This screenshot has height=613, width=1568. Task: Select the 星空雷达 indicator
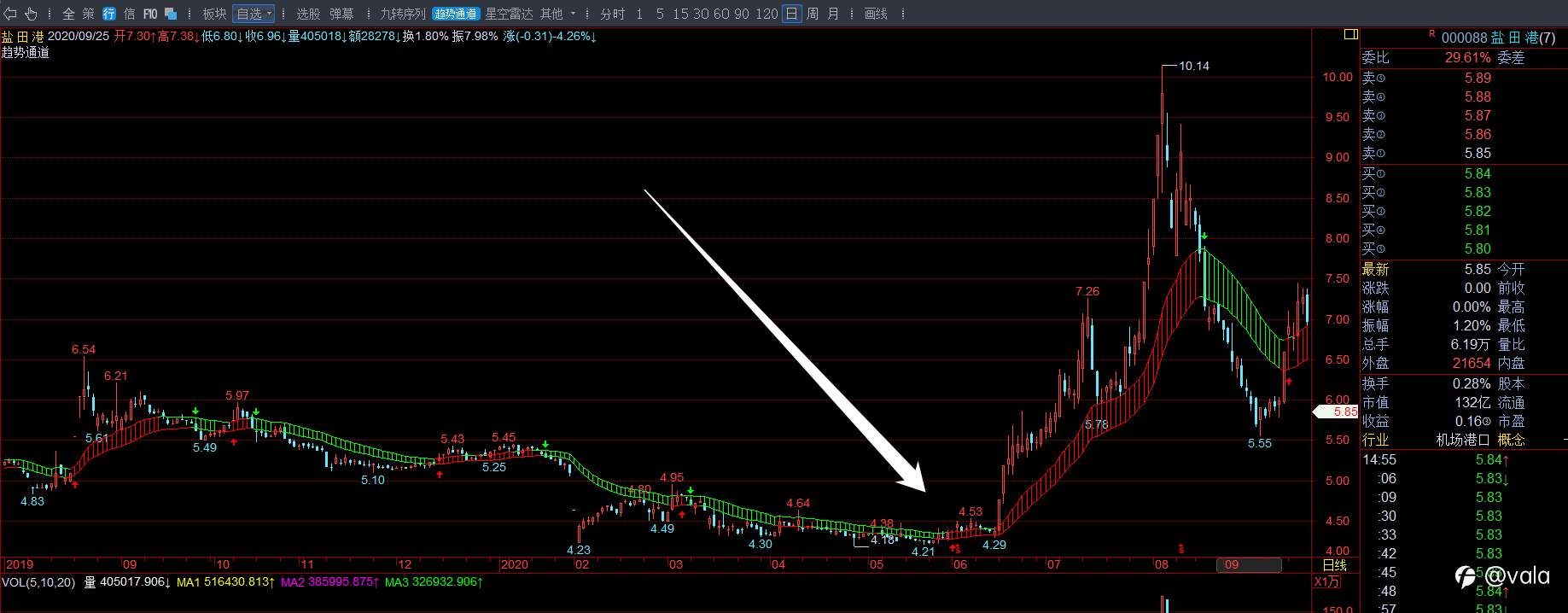(509, 14)
